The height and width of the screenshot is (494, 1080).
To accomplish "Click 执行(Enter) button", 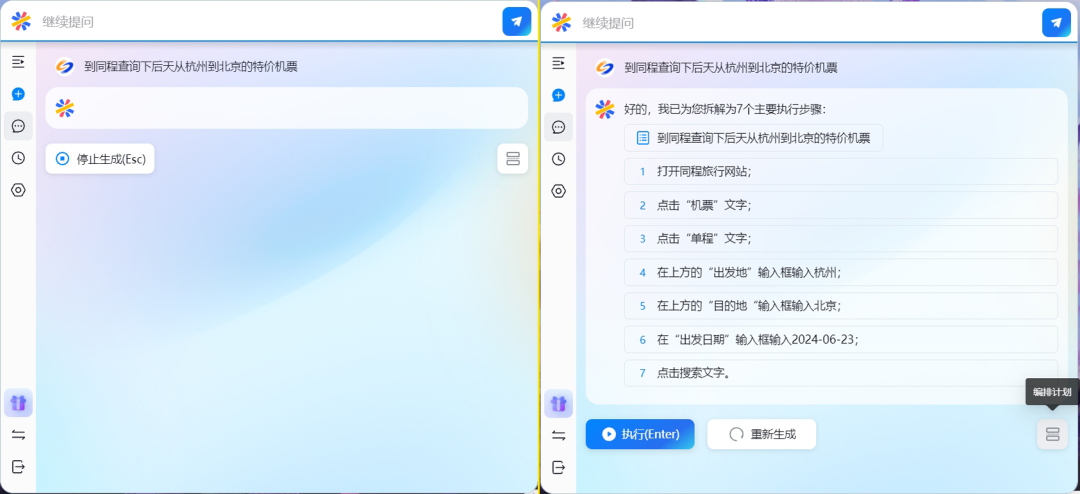I will point(640,434).
